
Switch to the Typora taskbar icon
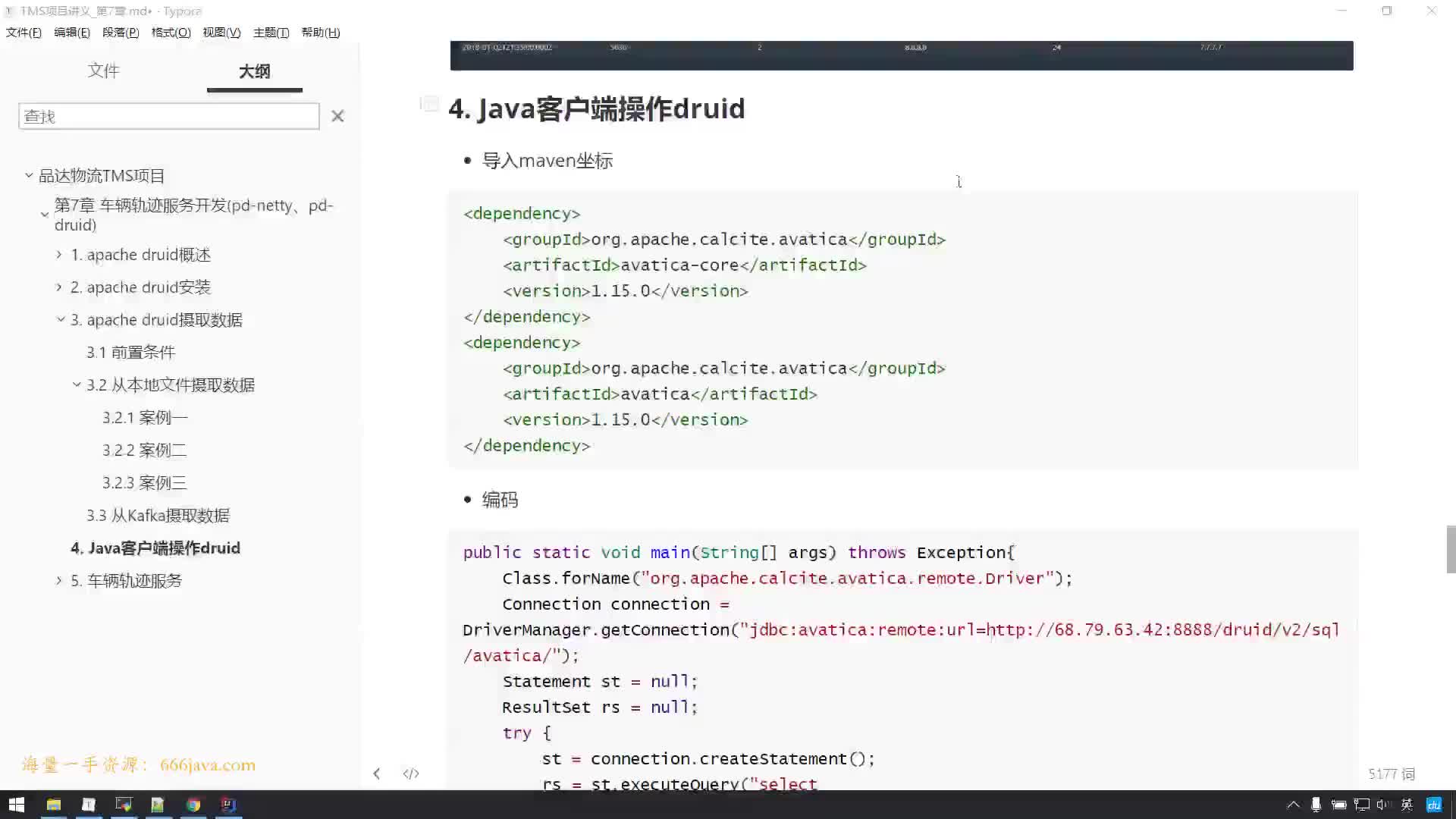pyautogui.click(x=89, y=805)
